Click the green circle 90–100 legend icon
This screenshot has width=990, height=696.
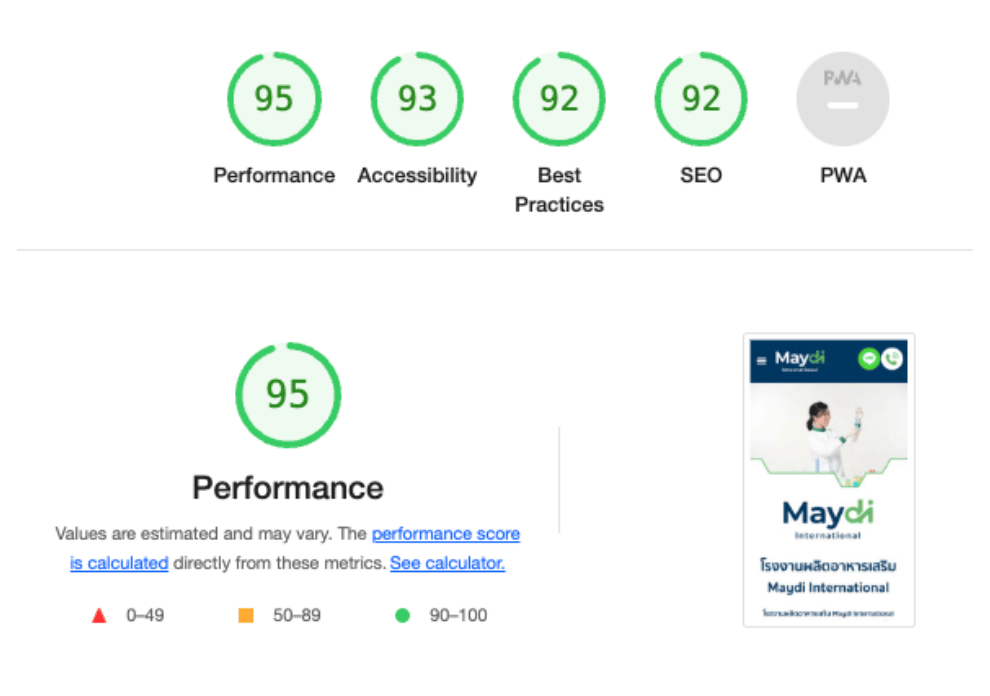pos(402,615)
